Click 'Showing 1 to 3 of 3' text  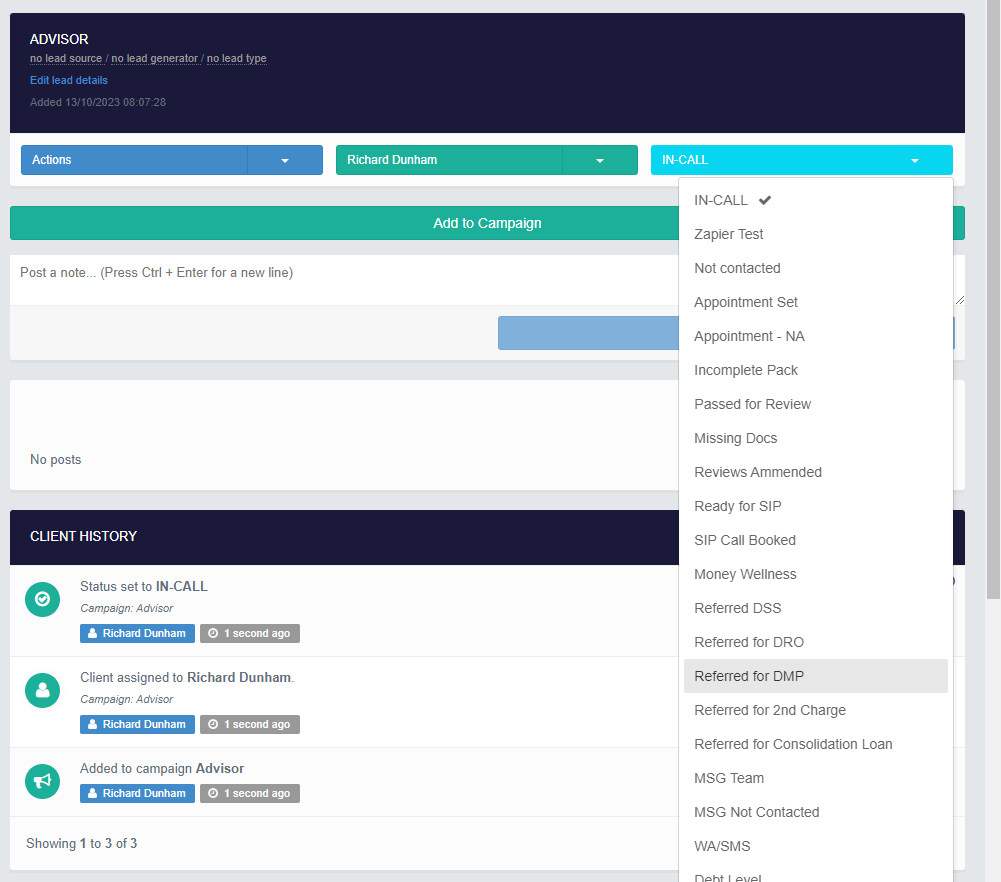(x=82, y=844)
